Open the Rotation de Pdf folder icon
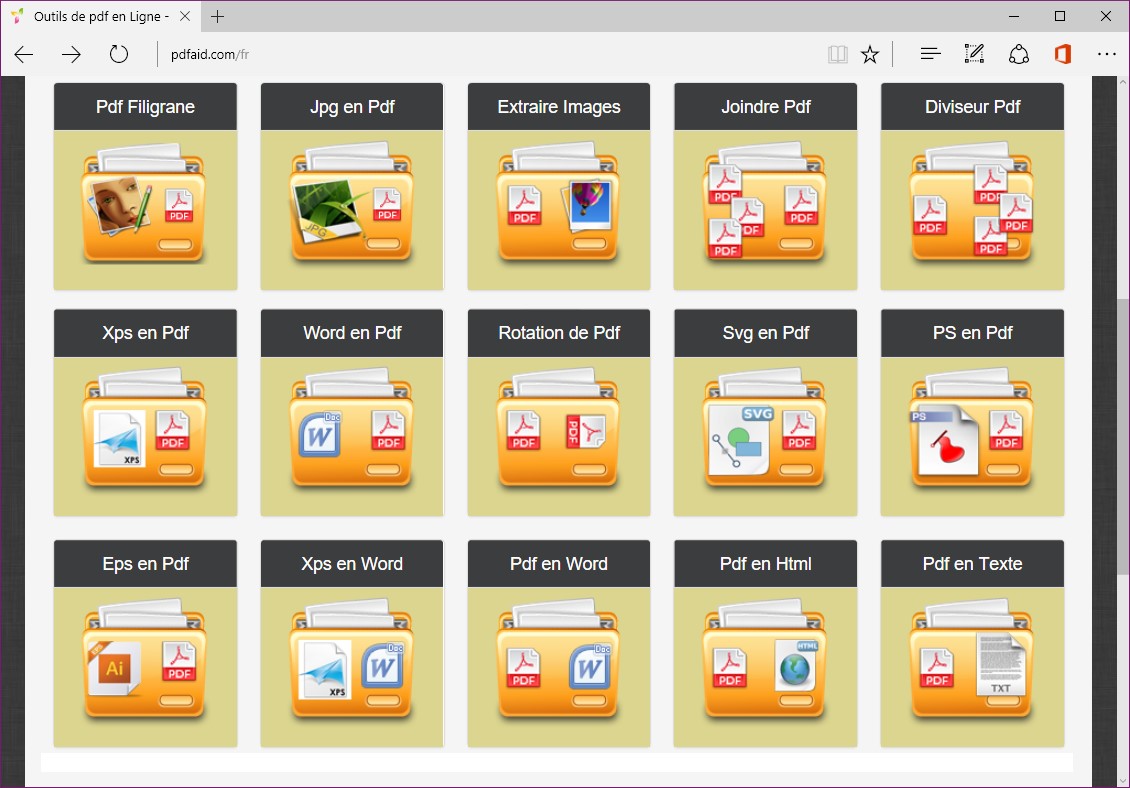The width and height of the screenshot is (1130, 788). click(559, 430)
